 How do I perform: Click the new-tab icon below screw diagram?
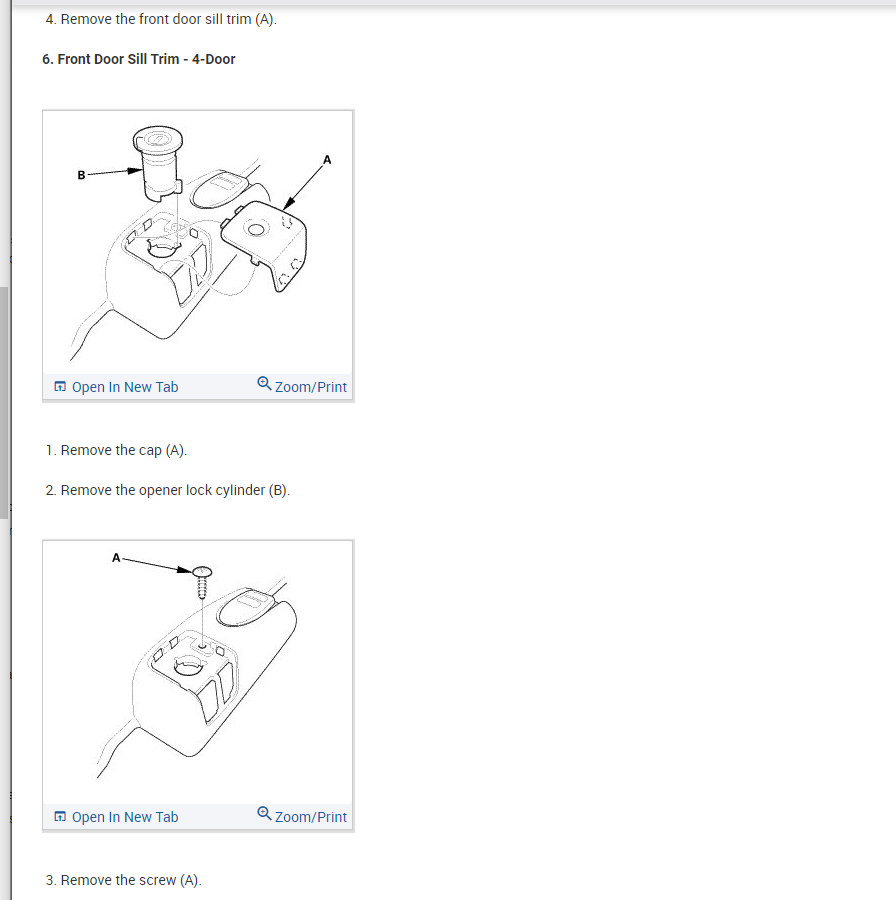click(x=60, y=816)
